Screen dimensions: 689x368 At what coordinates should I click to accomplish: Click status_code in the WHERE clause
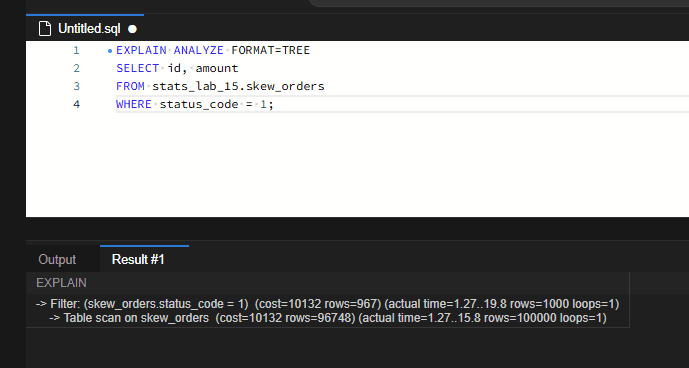[x=199, y=104]
